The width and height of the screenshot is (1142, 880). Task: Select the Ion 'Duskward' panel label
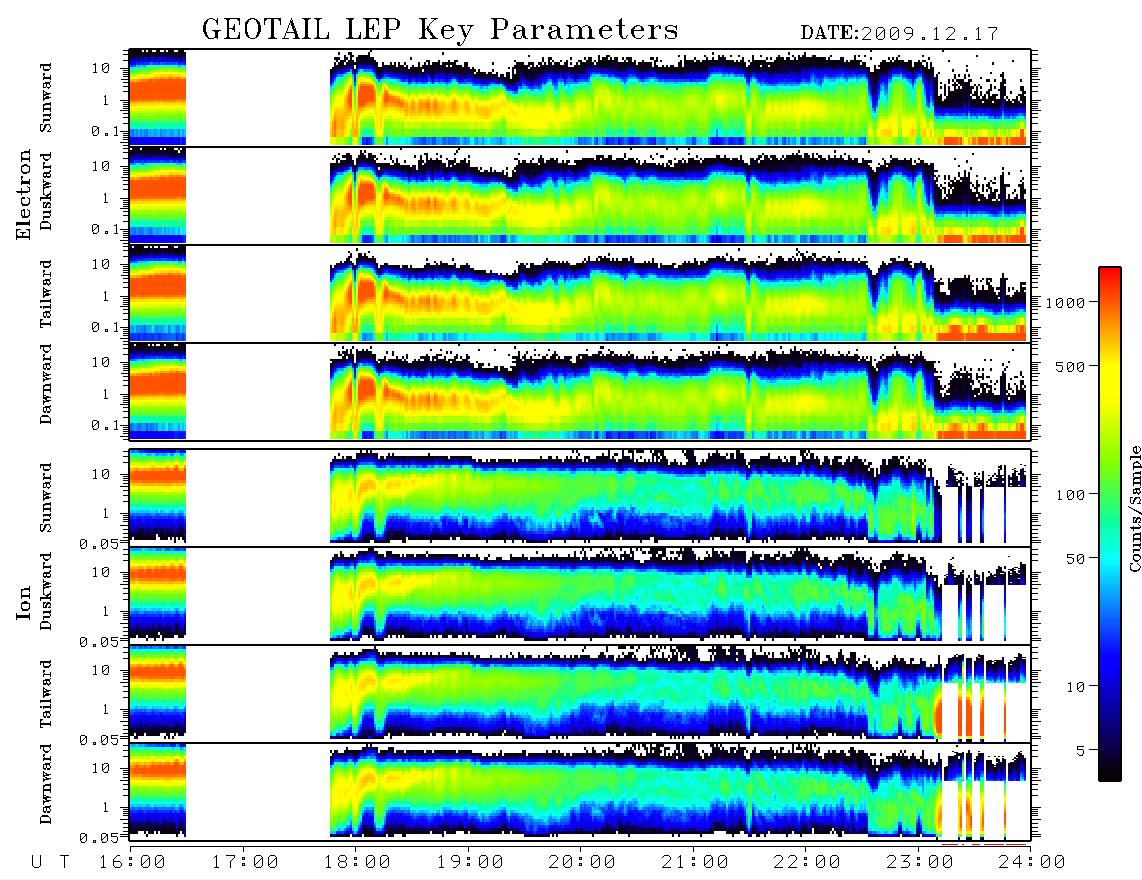point(46,591)
